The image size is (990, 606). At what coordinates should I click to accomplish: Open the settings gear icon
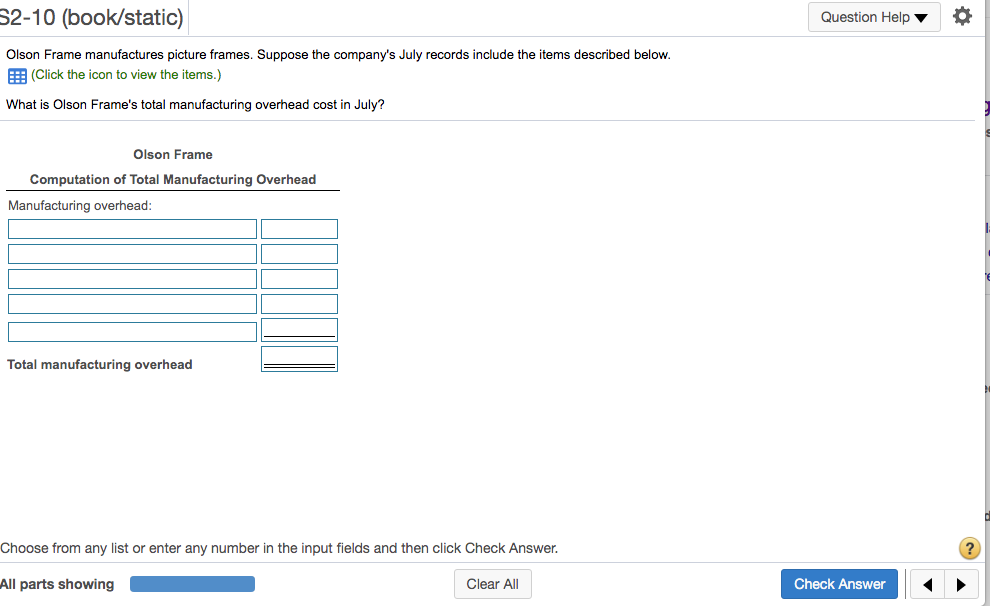pos(962,16)
